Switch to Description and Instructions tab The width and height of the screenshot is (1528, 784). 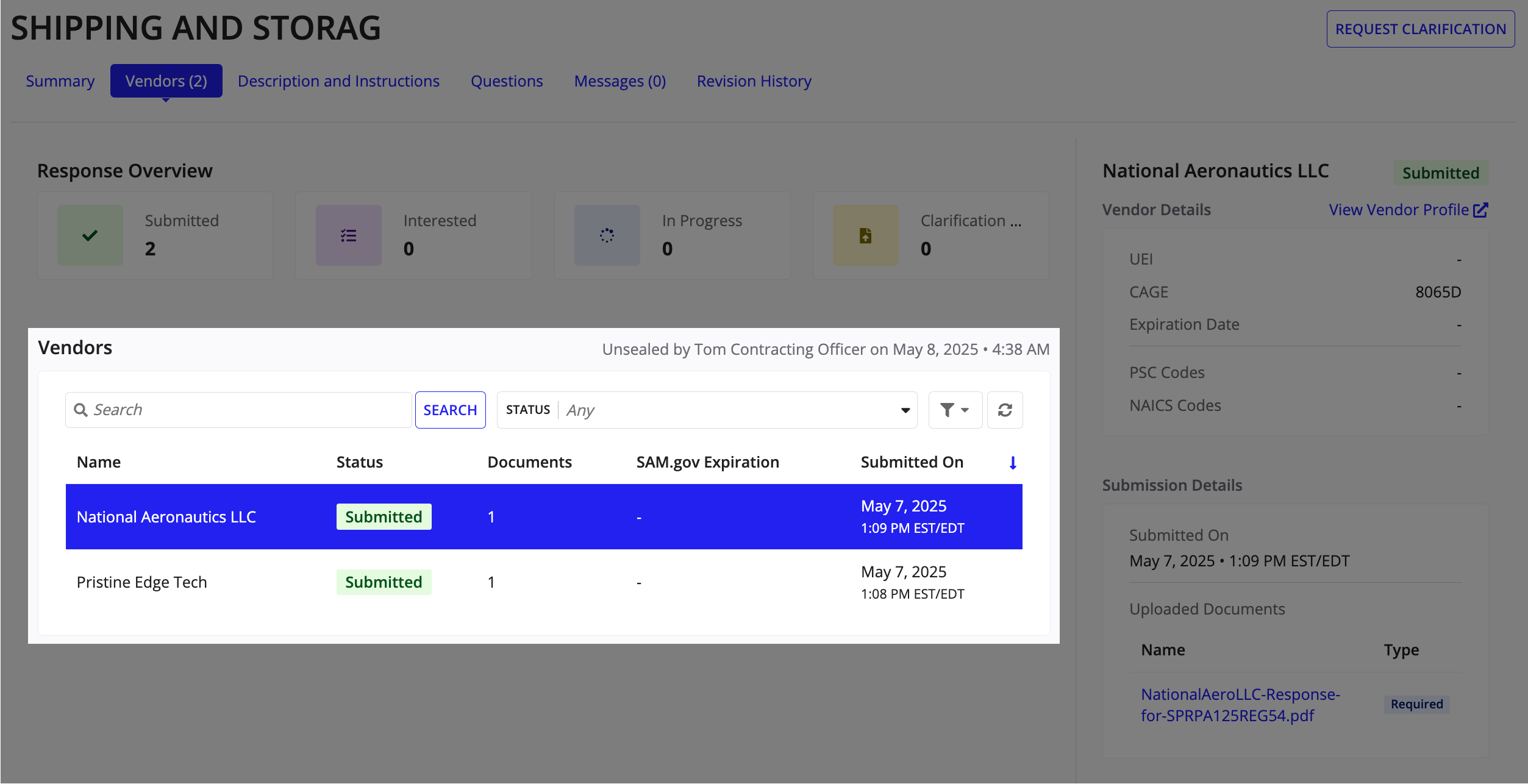(x=338, y=81)
